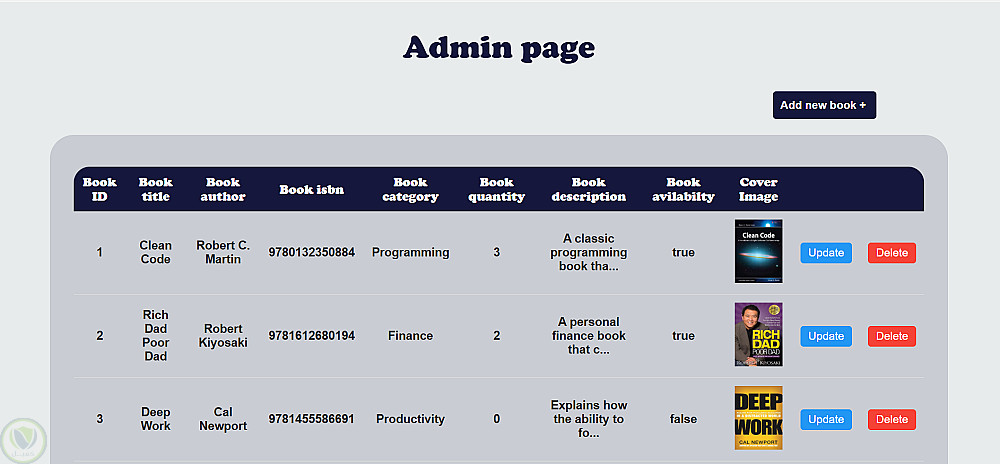
Task: Click the Book ID column header
Action: coord(99,189)
